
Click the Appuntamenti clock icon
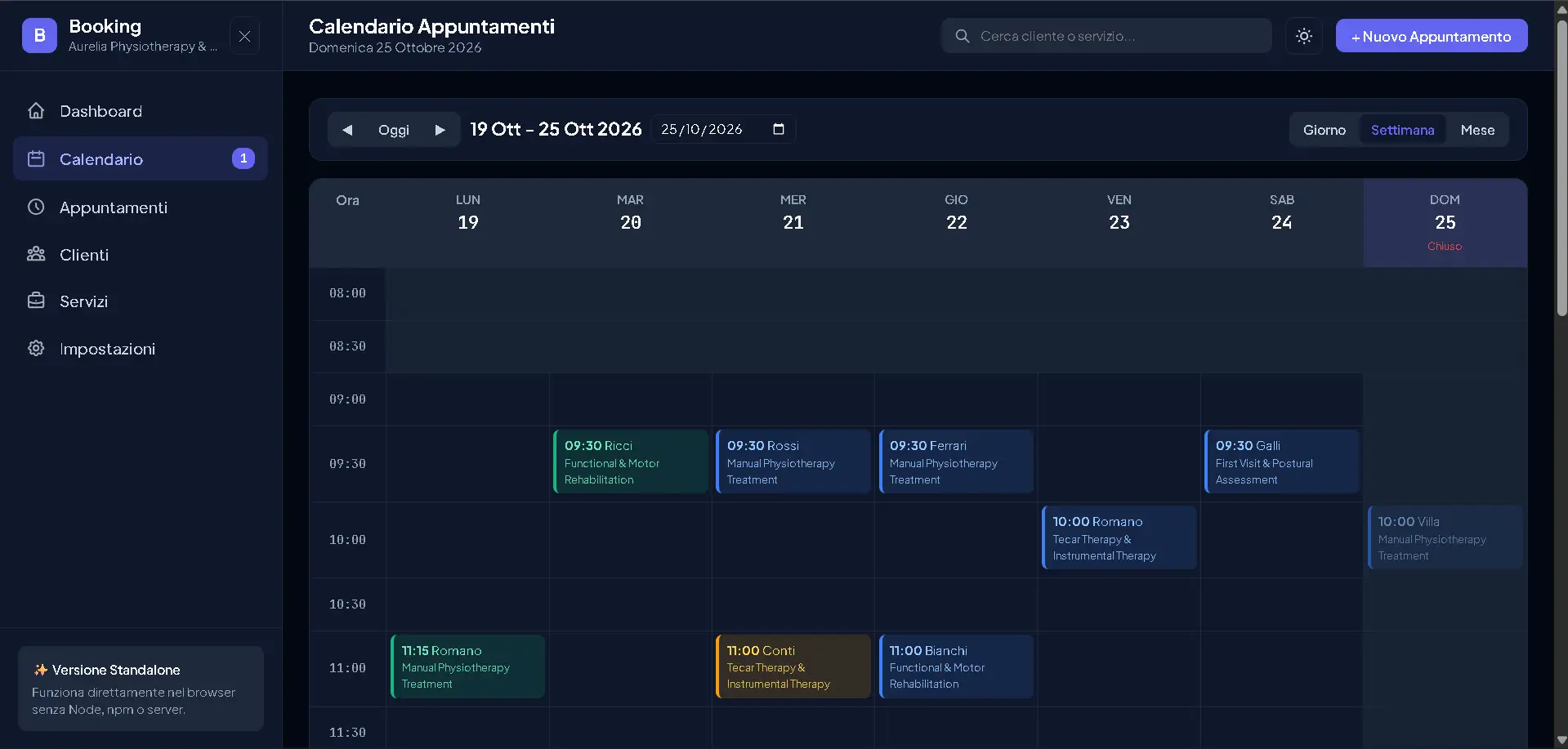pos(36,207)
